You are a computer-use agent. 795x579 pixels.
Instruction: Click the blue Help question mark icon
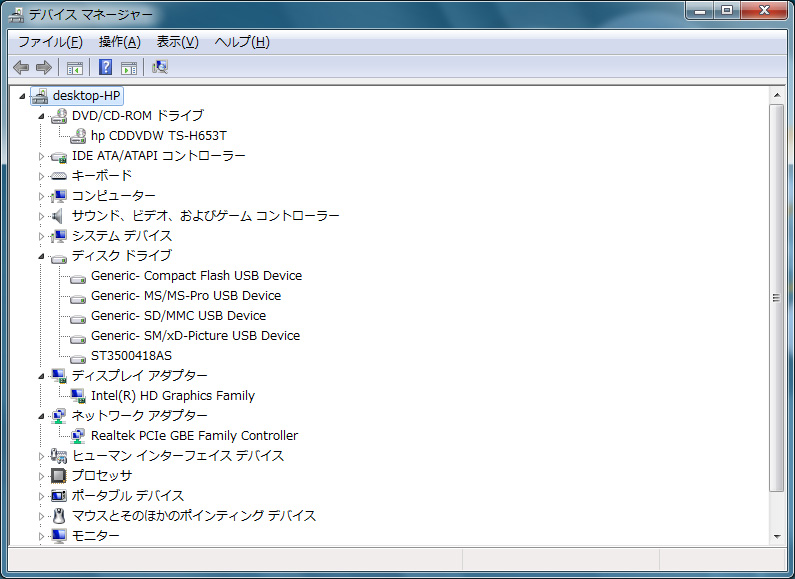pyautogui.click(x=105, y=67)
